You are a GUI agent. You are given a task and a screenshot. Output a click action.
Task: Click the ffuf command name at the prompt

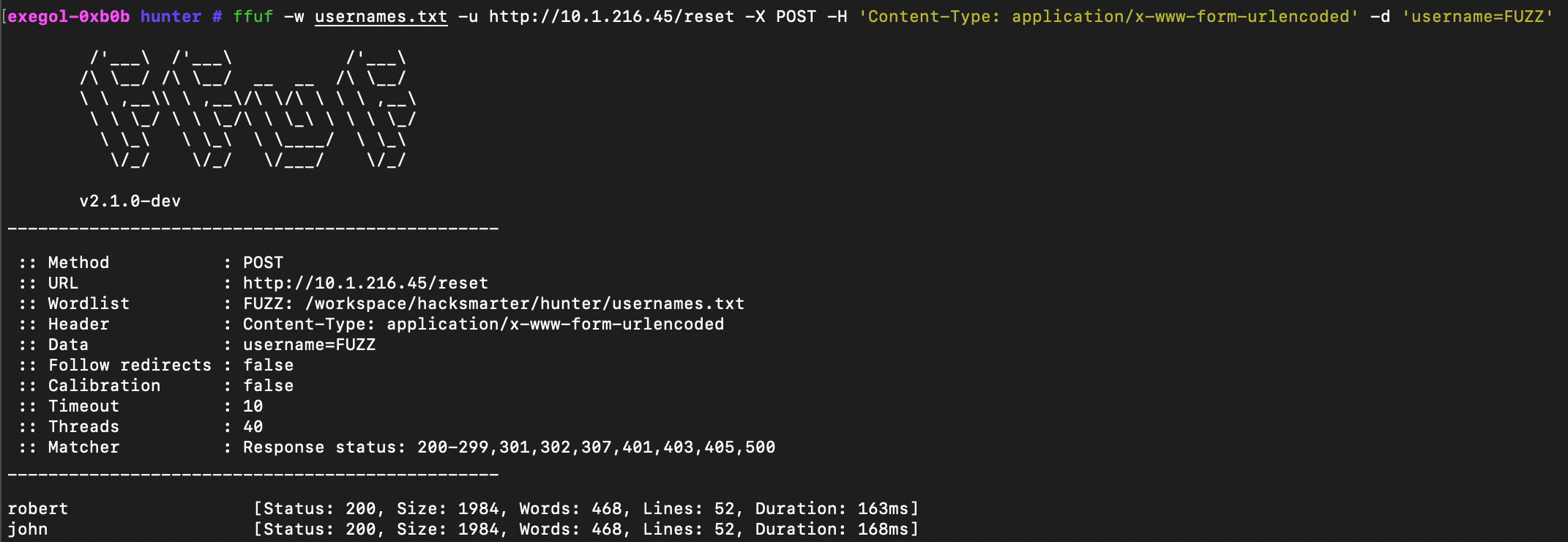(253, 16)
